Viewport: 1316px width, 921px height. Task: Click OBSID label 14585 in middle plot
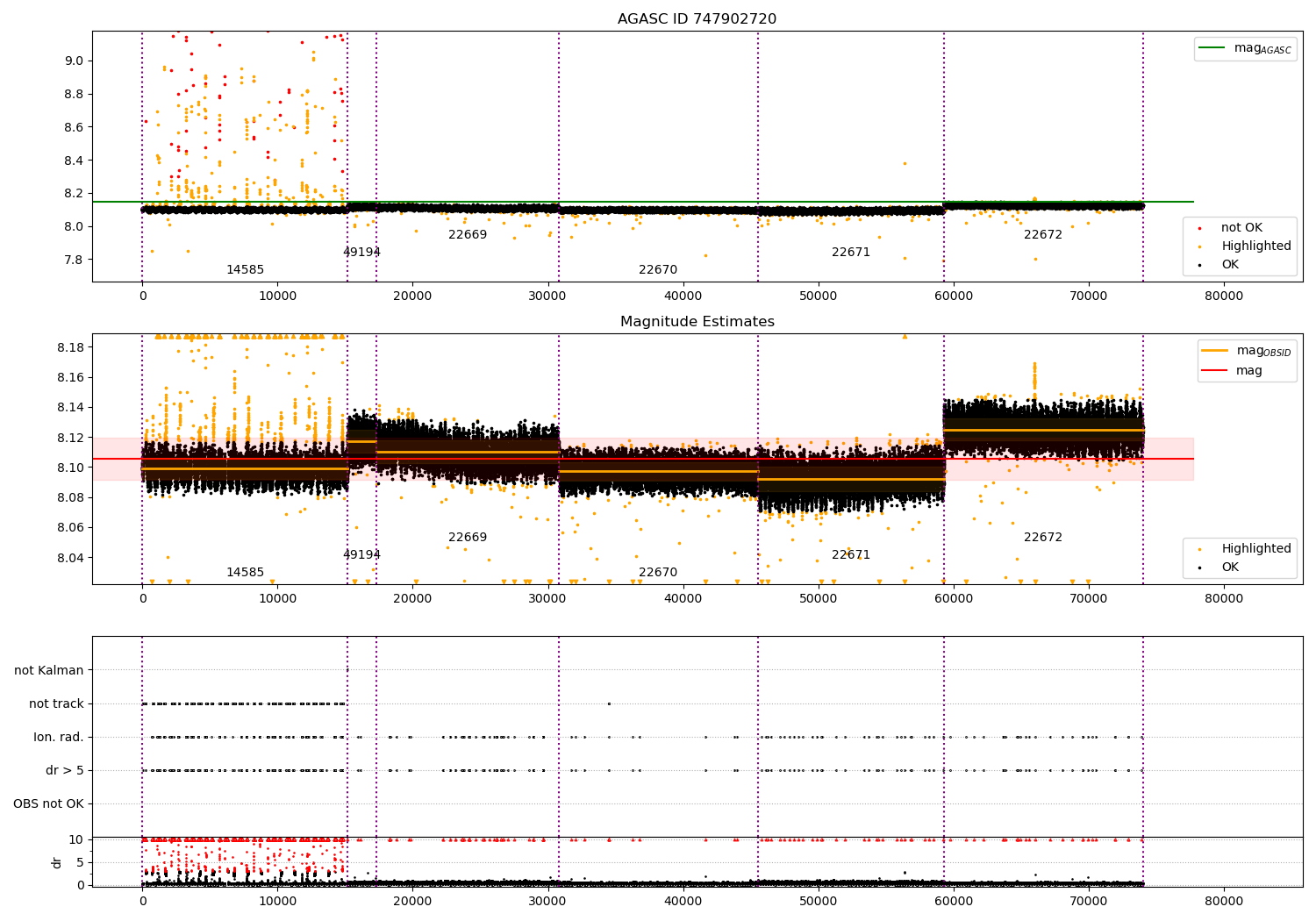pos(245,573)
